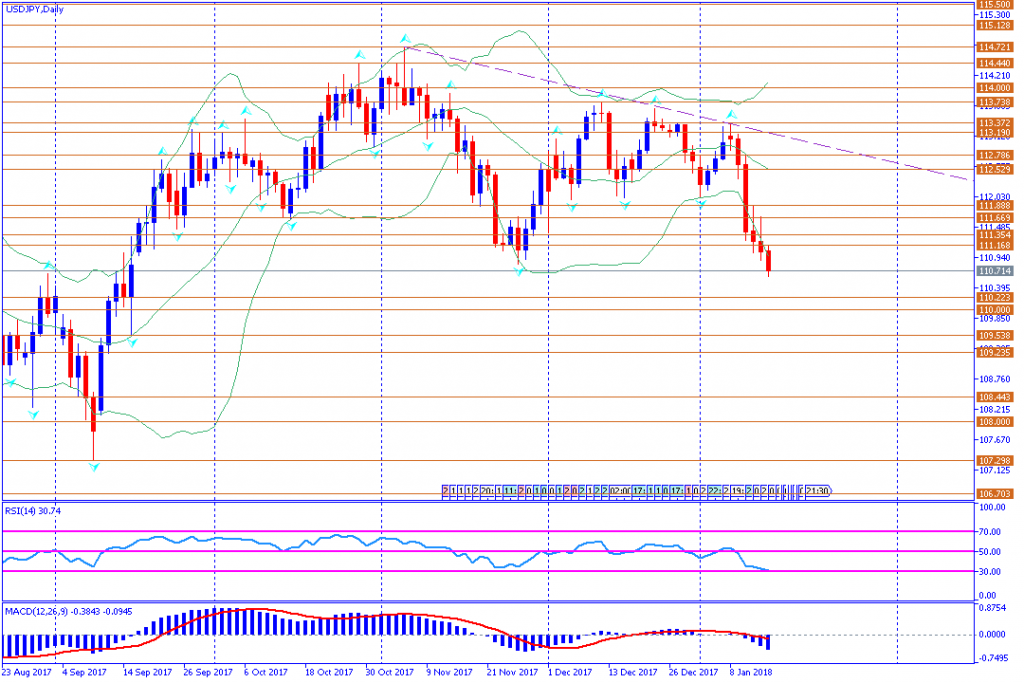
Task: Click the 115.500 price level tag
Action: (992, 4)
